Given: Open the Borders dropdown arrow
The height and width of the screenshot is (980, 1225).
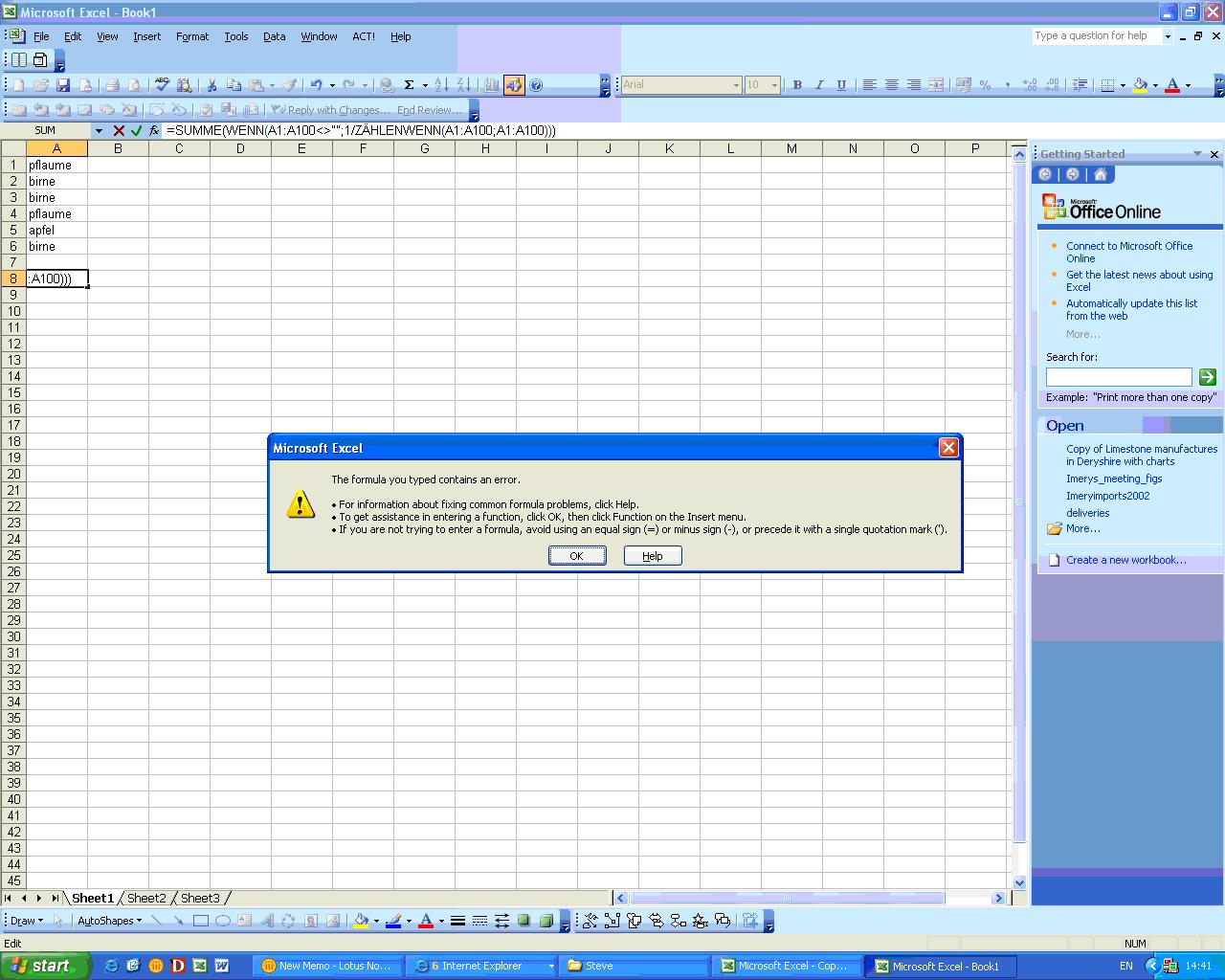Looking at the screenshot, I should 1123,85.
